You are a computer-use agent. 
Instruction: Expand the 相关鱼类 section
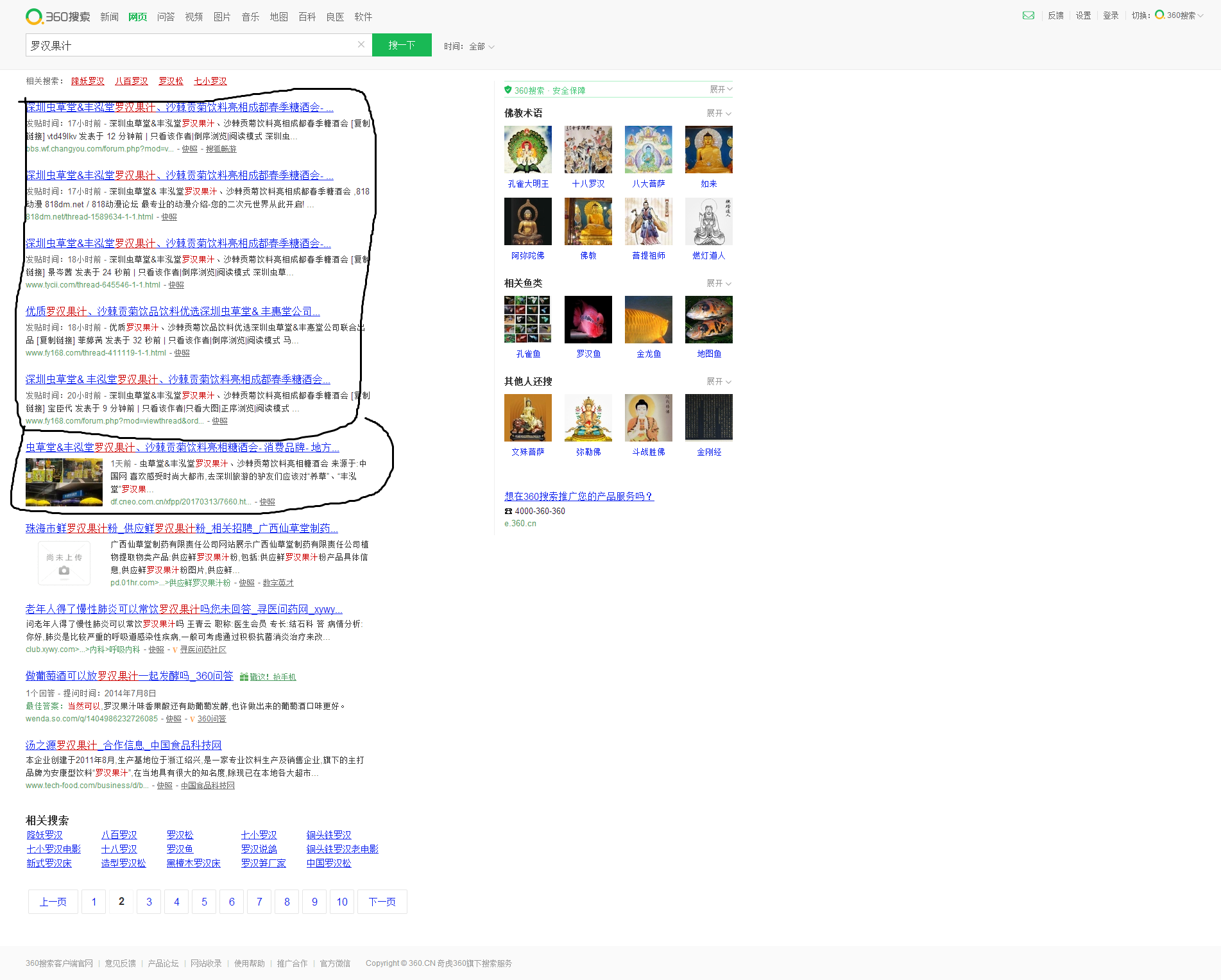tap(719, 283)
